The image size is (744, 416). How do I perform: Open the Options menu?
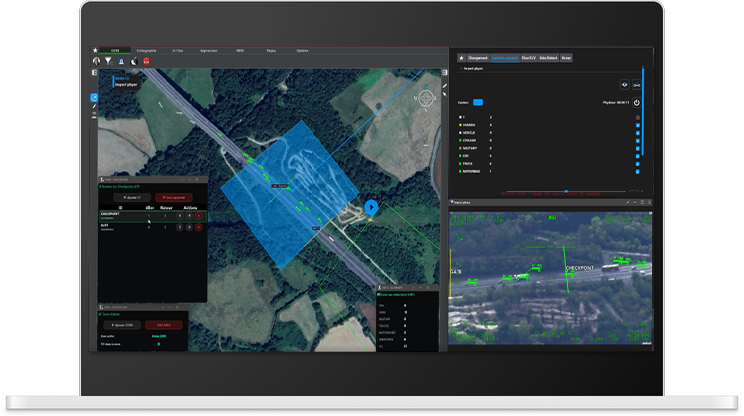302,50
